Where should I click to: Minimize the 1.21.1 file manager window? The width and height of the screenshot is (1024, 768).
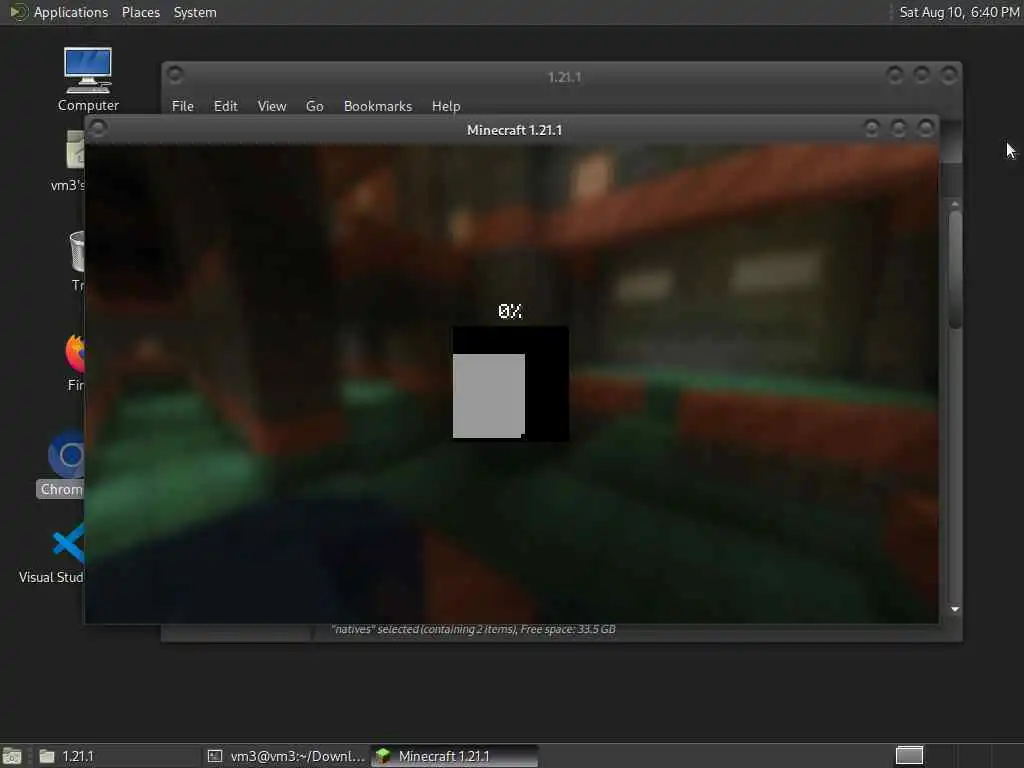coord(895,75)
